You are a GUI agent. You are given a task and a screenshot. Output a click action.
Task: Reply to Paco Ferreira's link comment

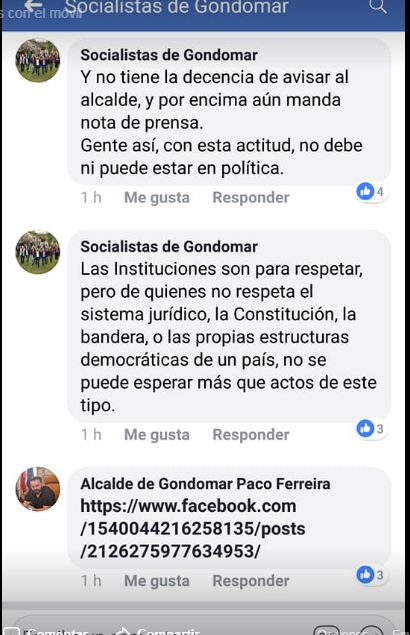tap(251, 581)
